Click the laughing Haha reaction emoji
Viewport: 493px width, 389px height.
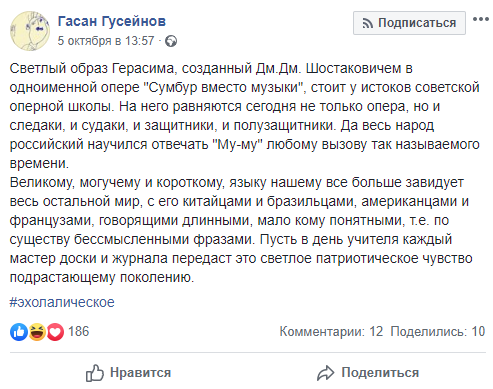click(x=37, y=332)
